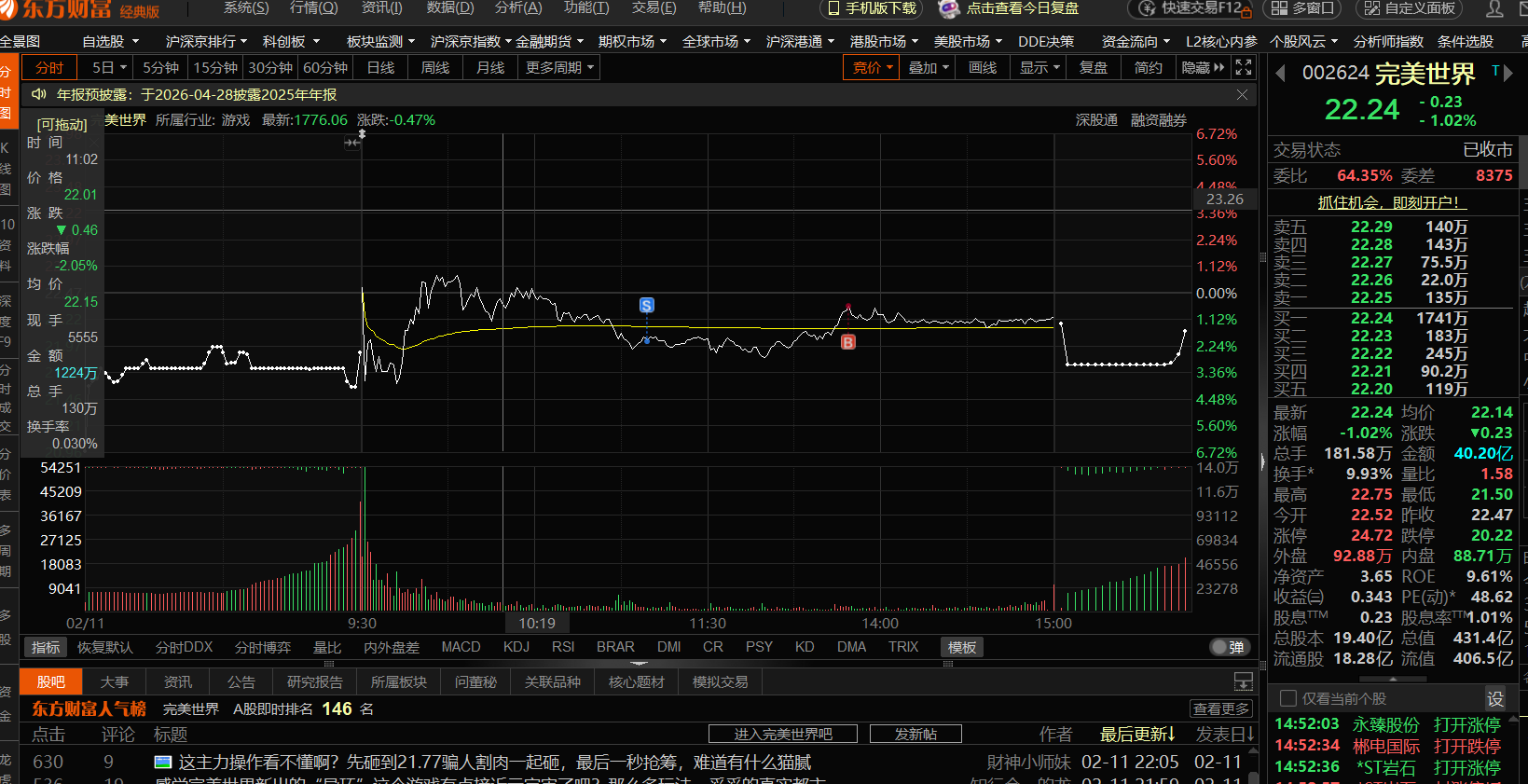Open DDE决策 menu item
1528x784 pixels.
[x=1046, y=42]
